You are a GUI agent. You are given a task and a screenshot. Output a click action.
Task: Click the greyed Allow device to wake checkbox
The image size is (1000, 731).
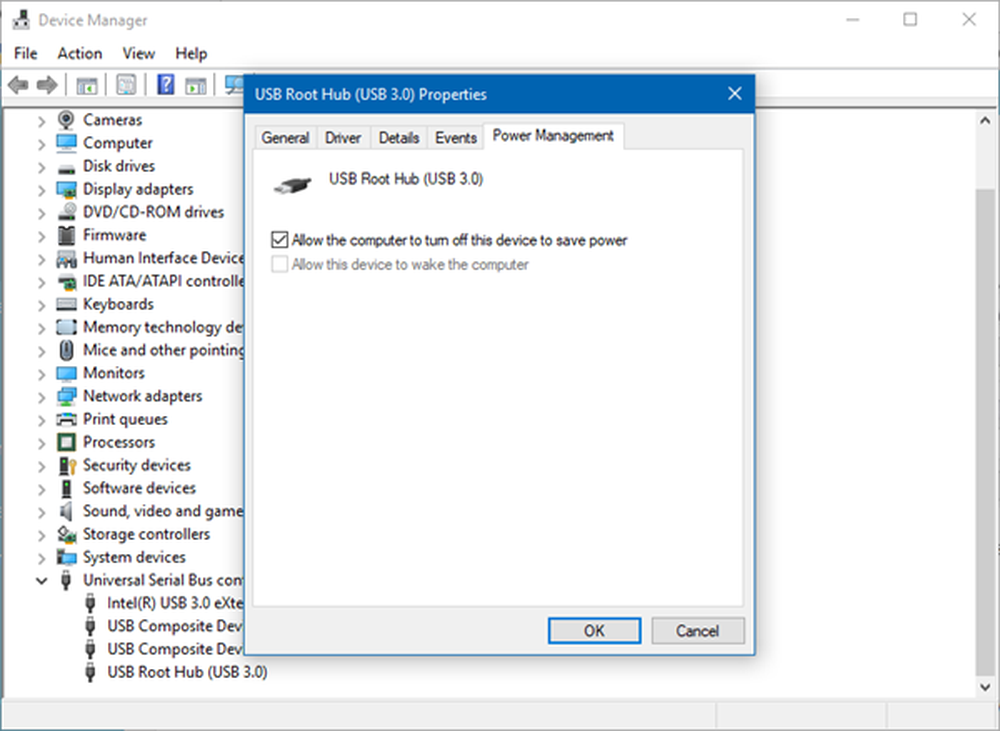point(280,265)
